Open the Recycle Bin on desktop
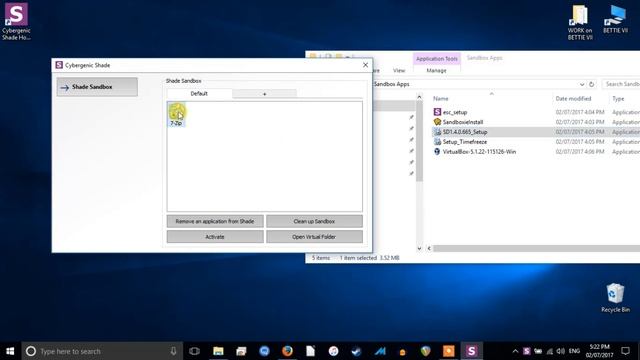Screen dimensions: 640x360 [615, 298]
